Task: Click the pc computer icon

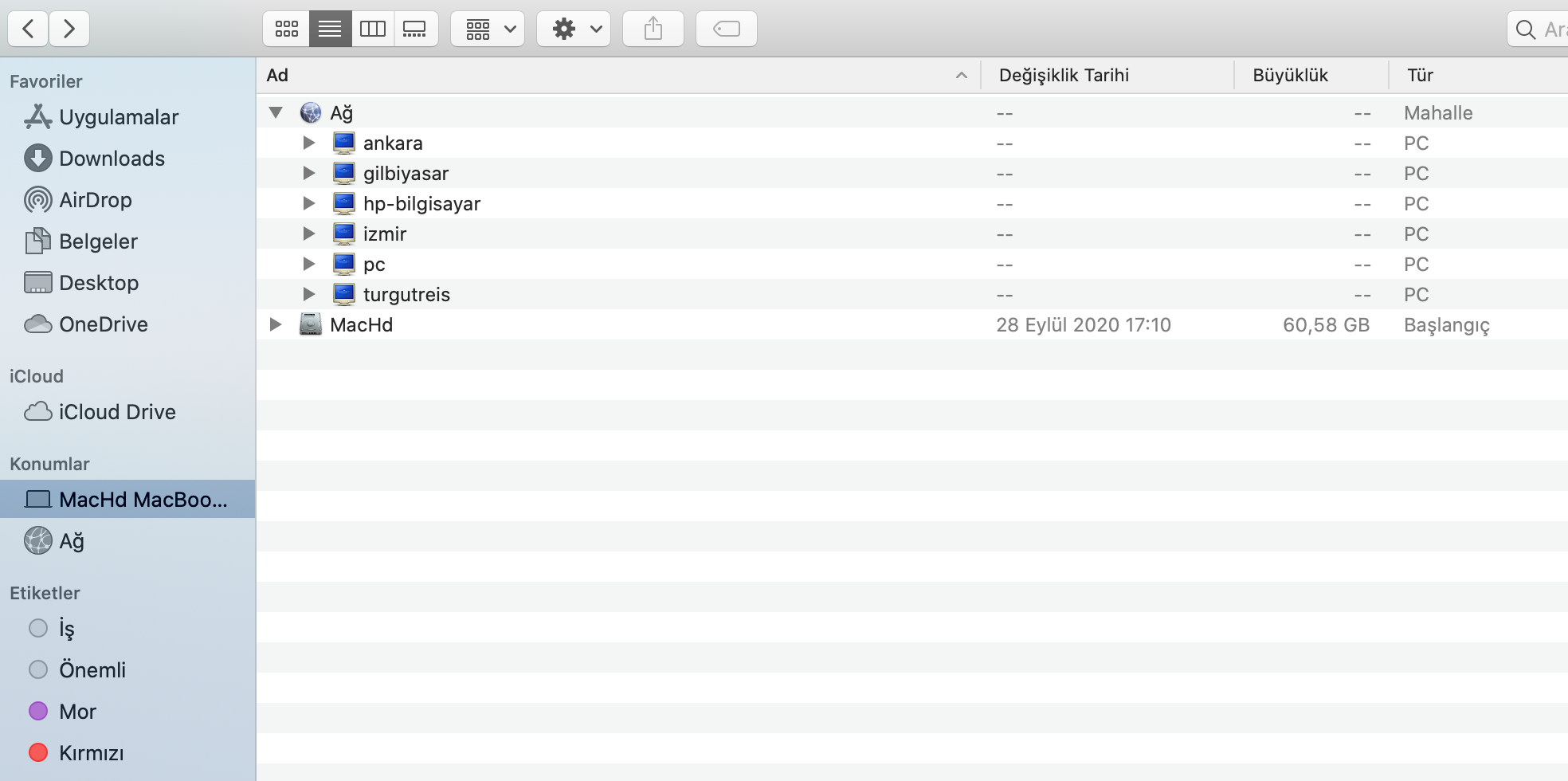Action: [x=344, y=264]
